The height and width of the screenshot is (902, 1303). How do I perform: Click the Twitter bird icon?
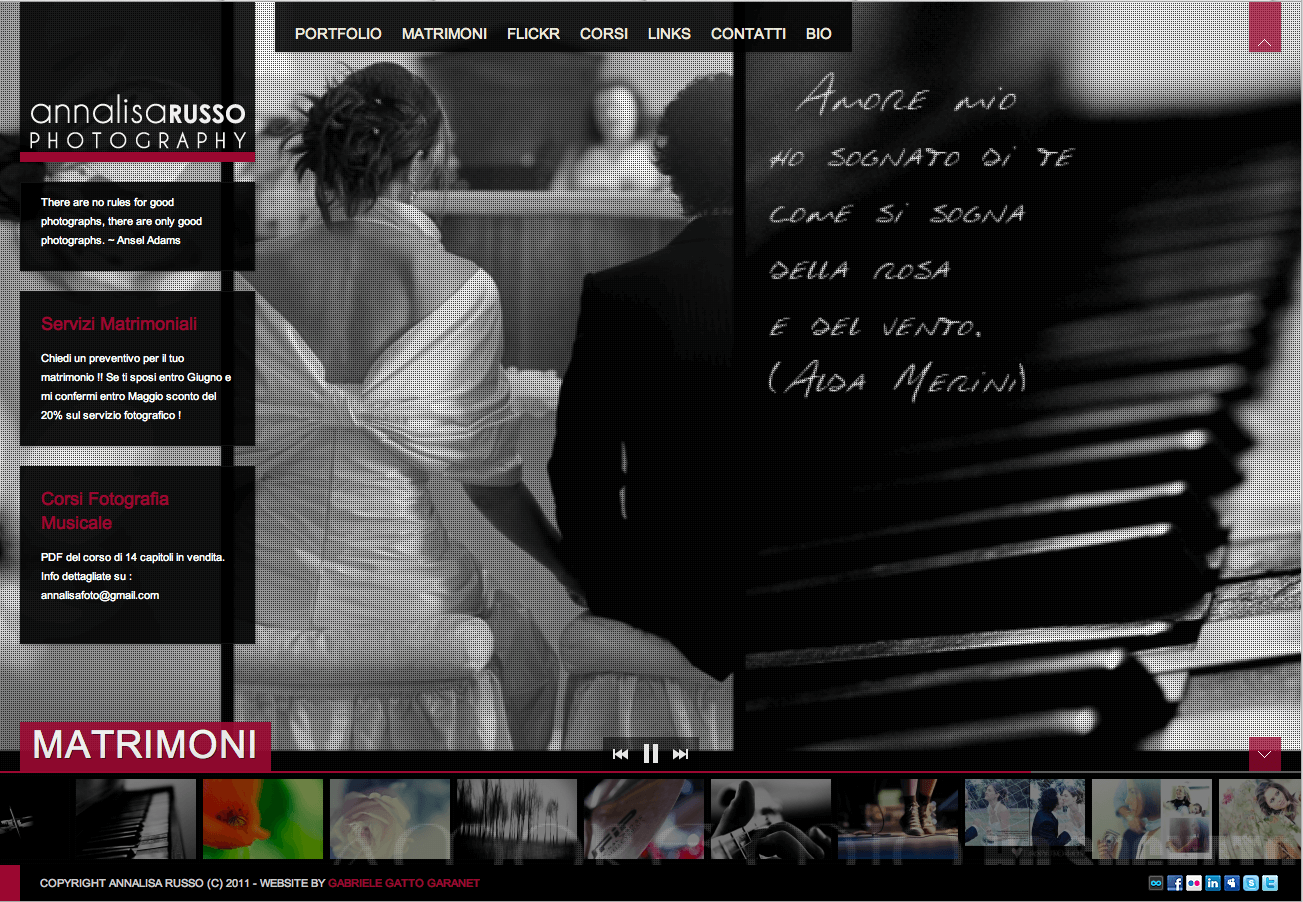coord(1270,883)
